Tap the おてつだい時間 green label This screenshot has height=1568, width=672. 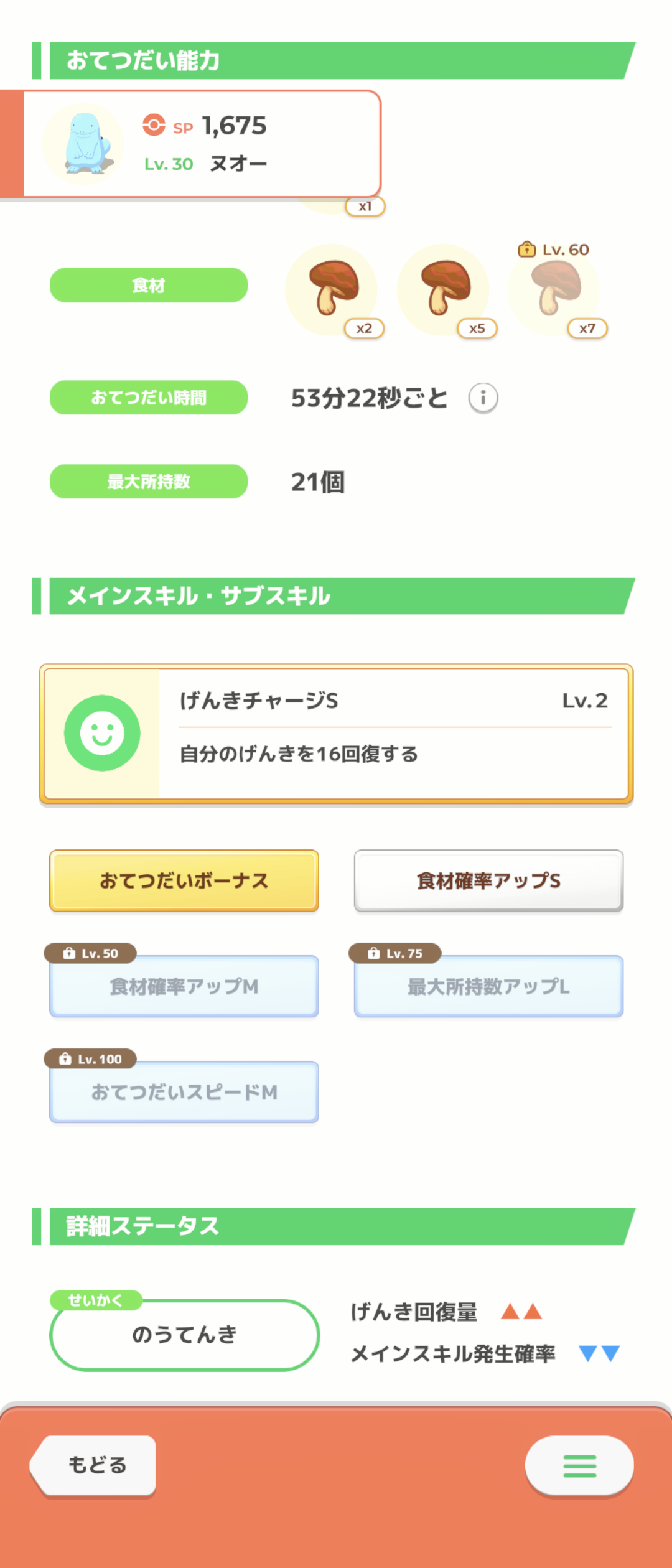[x=149, y=398]
